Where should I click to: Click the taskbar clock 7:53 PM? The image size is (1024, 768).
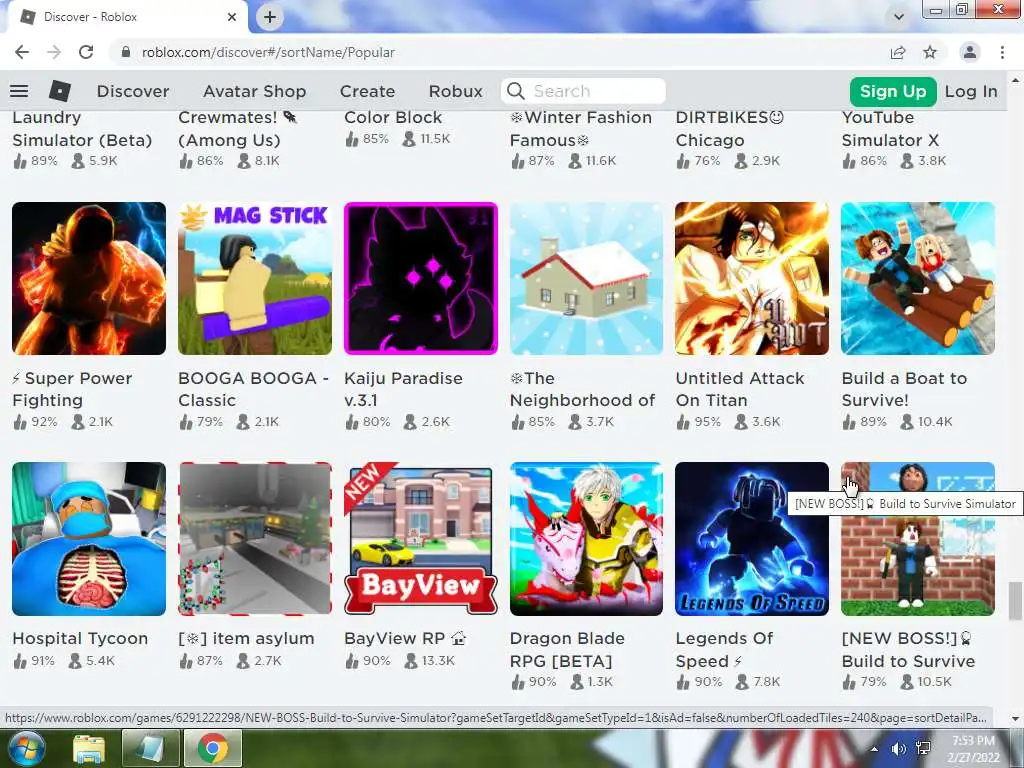[x=973, y=741]
